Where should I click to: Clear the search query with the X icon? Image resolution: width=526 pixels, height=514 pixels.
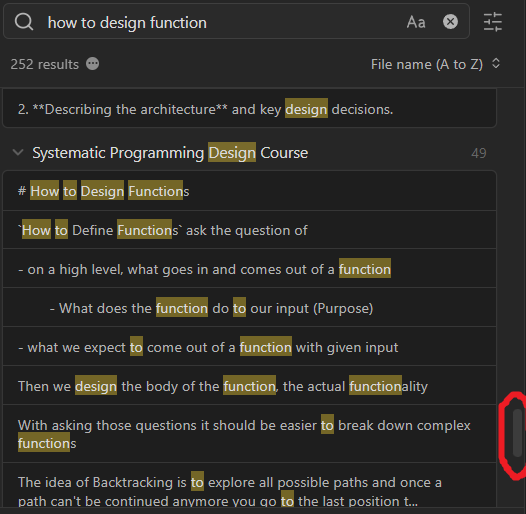pyautogui.click(x=450, y=22)
